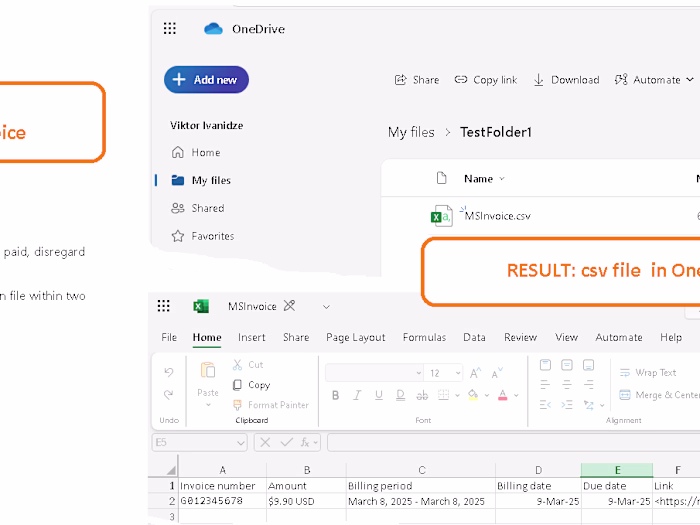Expand the Paste options arrow
700x525 pixels.
pyautogui.click(x=208, y=405)
